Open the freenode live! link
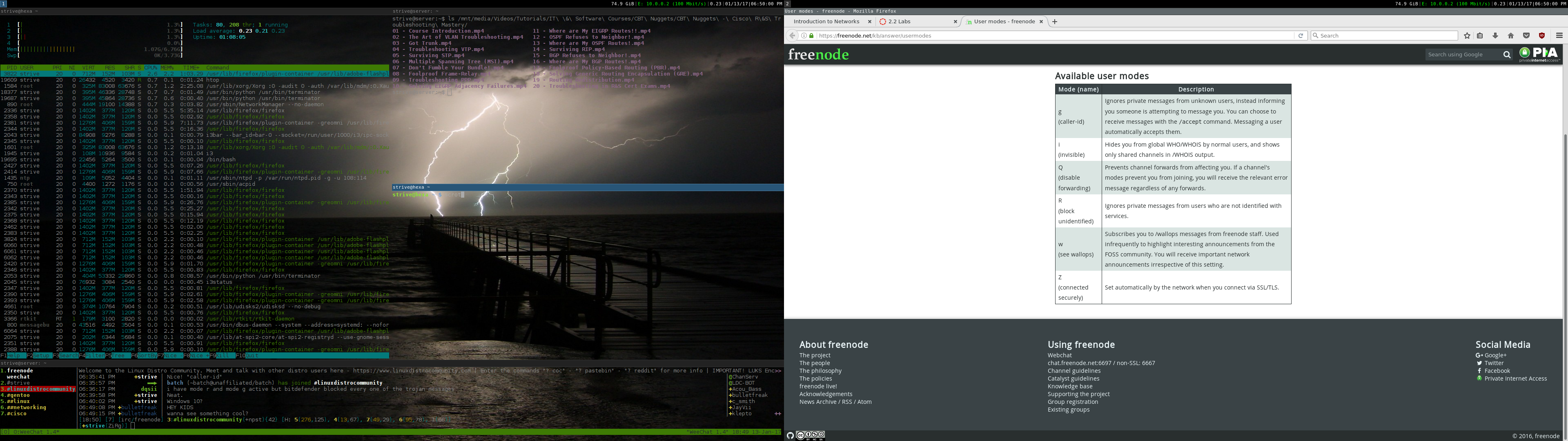 [x=818, y=386]
